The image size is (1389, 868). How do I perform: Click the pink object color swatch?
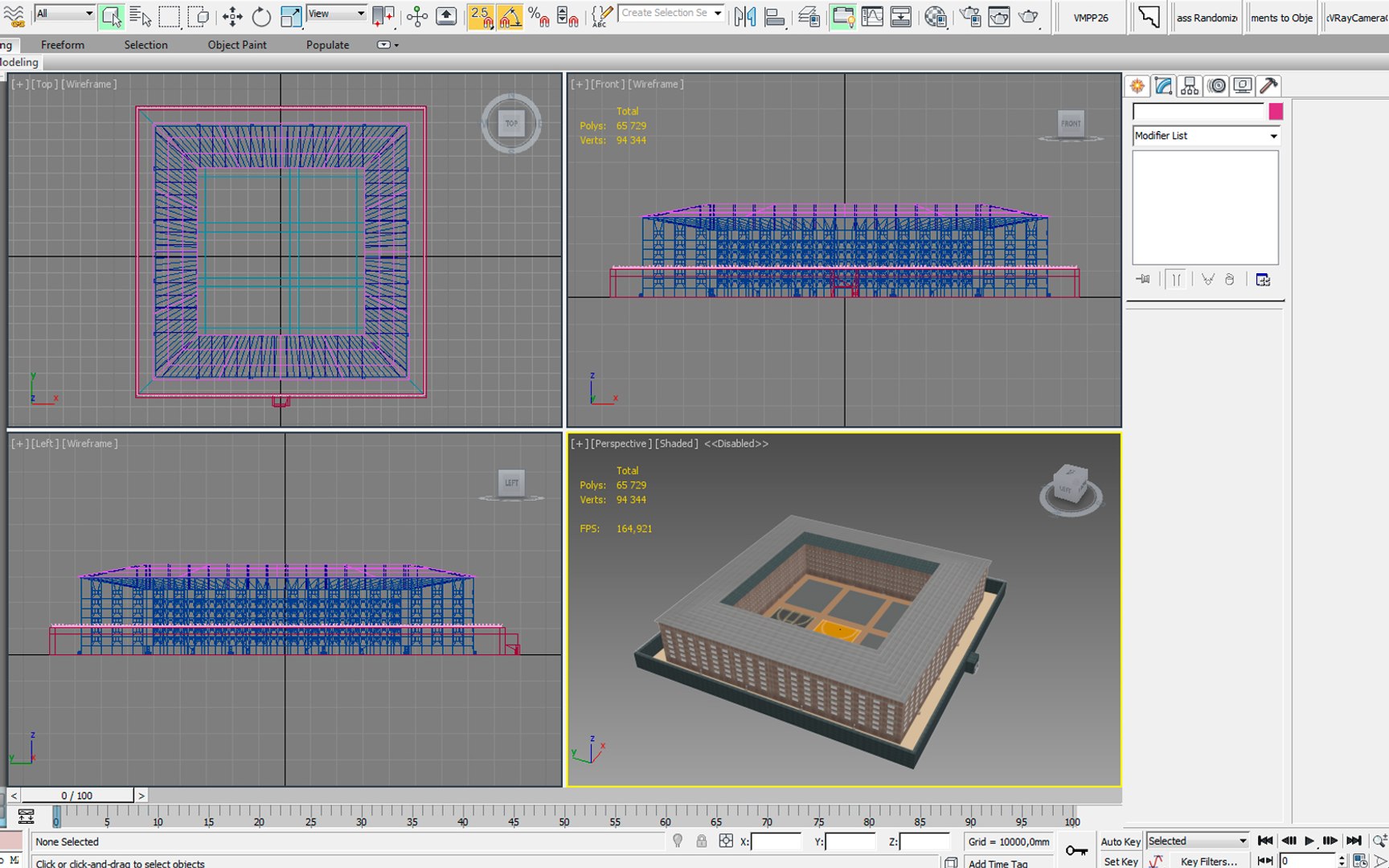tap(1276, 112)
